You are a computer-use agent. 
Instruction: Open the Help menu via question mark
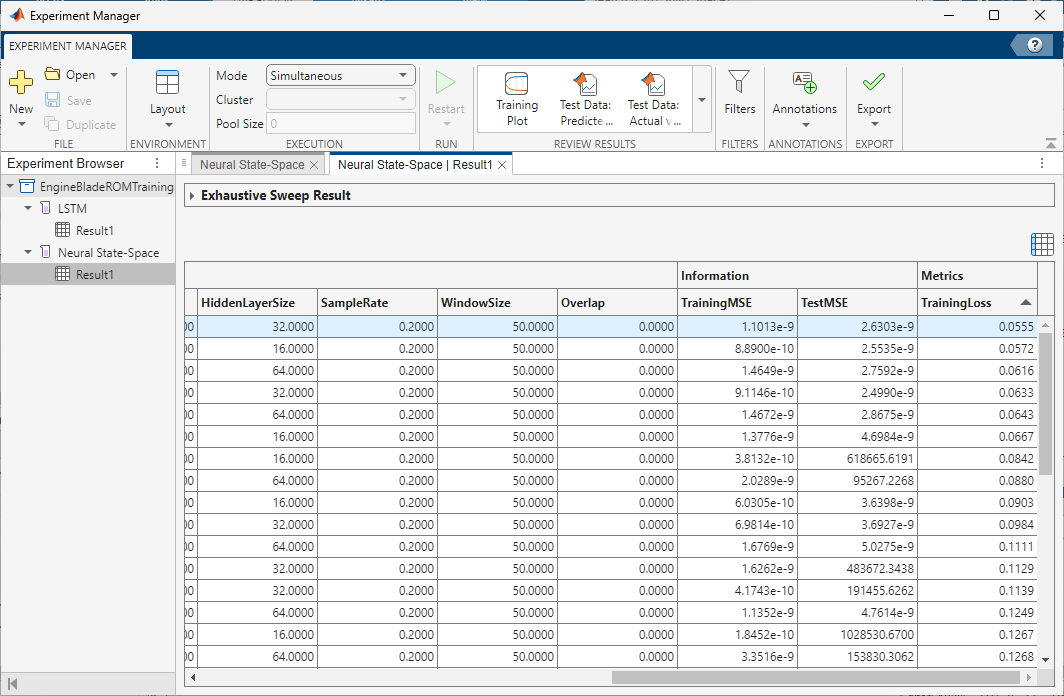[x=1033, y=44]
